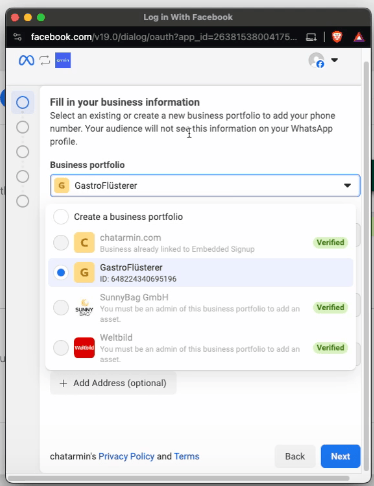Click the plus icon in Add Address
Screen dimensions: 374x486
63,383
